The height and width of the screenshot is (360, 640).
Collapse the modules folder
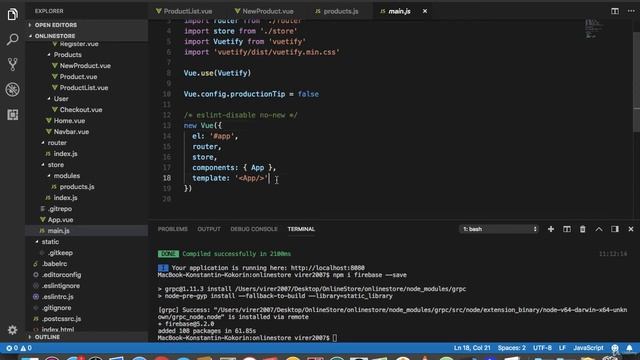pos(67,176)
